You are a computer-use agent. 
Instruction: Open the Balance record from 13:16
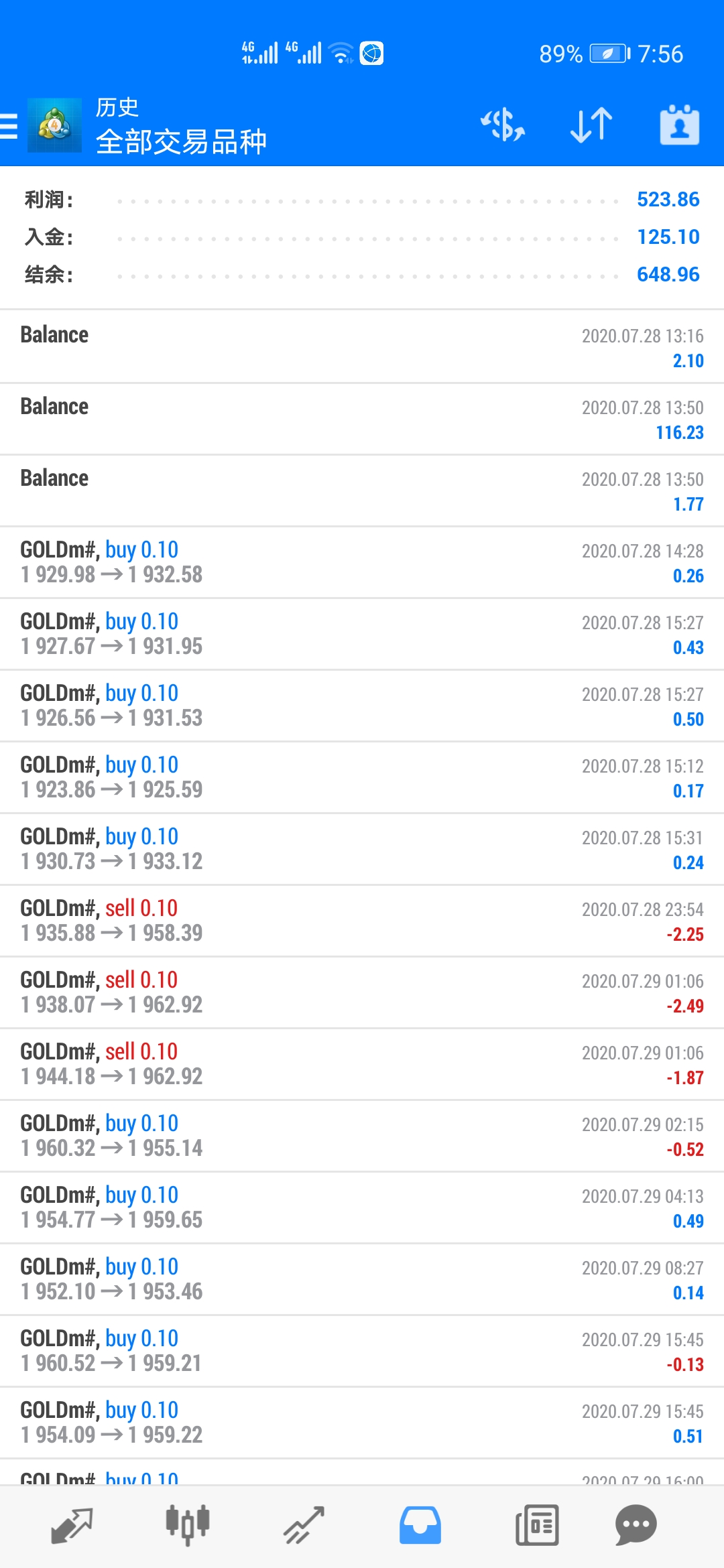point(362,347)
